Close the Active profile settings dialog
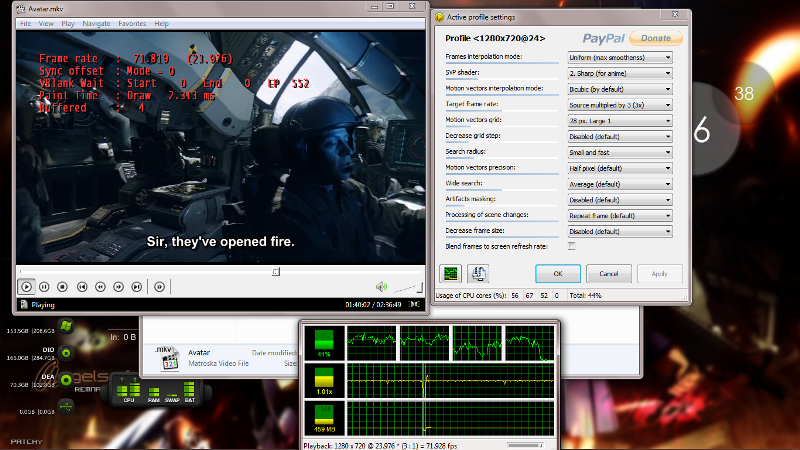The image size is (800, 450). [x=675, y=15]
